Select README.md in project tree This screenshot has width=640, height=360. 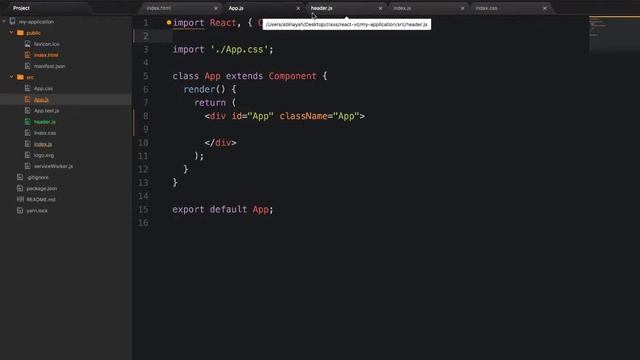[x=41, y=200]
